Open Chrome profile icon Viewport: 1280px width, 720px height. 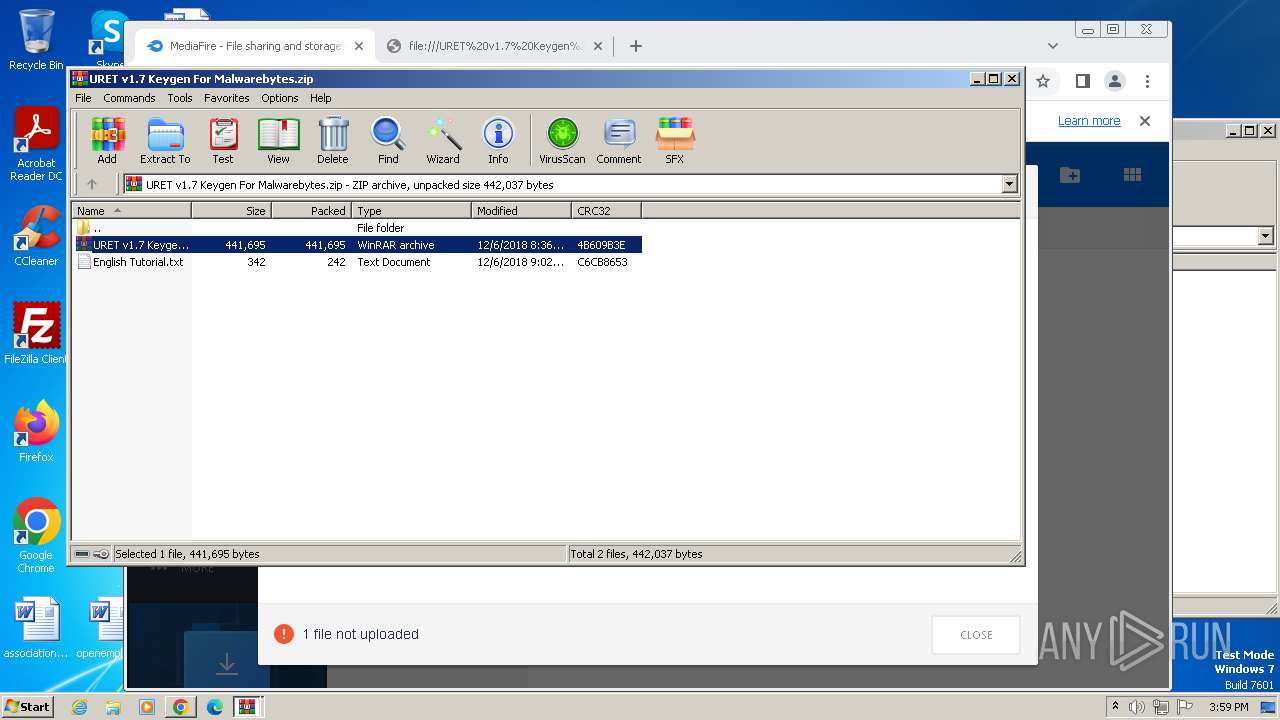[1115, 81]
